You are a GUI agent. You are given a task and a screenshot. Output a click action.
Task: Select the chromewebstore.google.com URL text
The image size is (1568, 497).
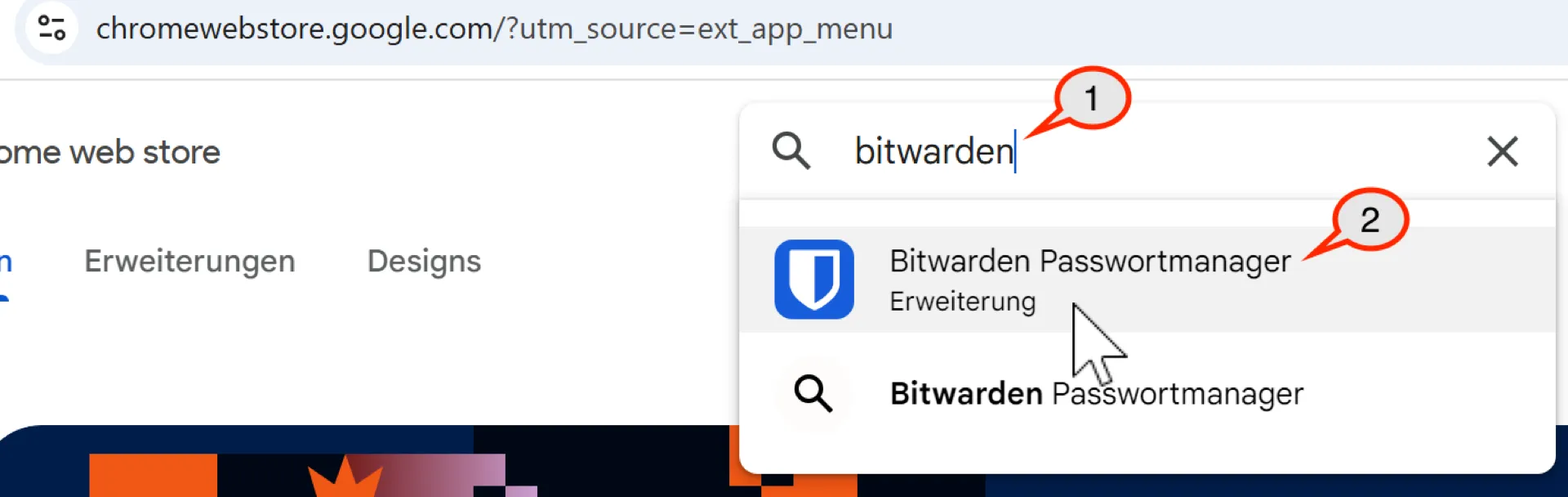pyautogui.click(x=494, y=29)
